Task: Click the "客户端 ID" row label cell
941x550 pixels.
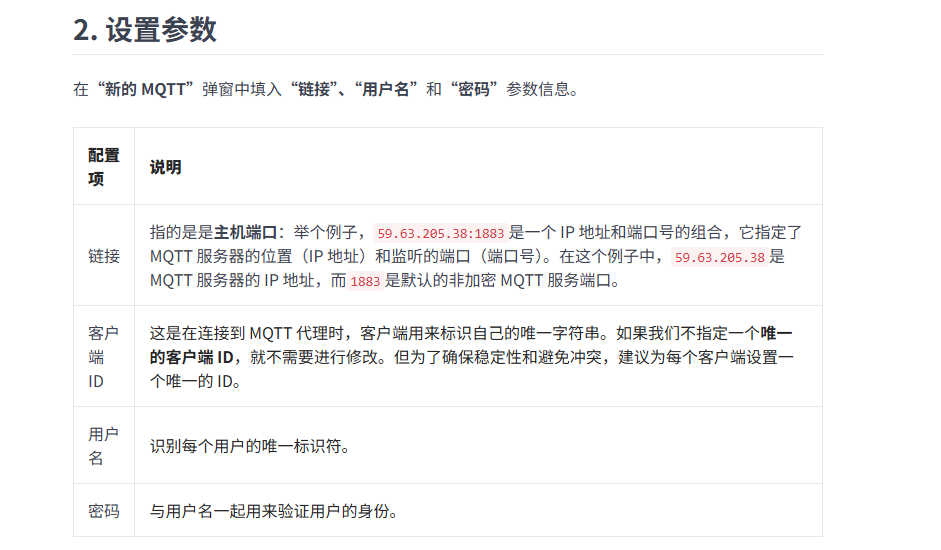Action: tap(104, 357)
